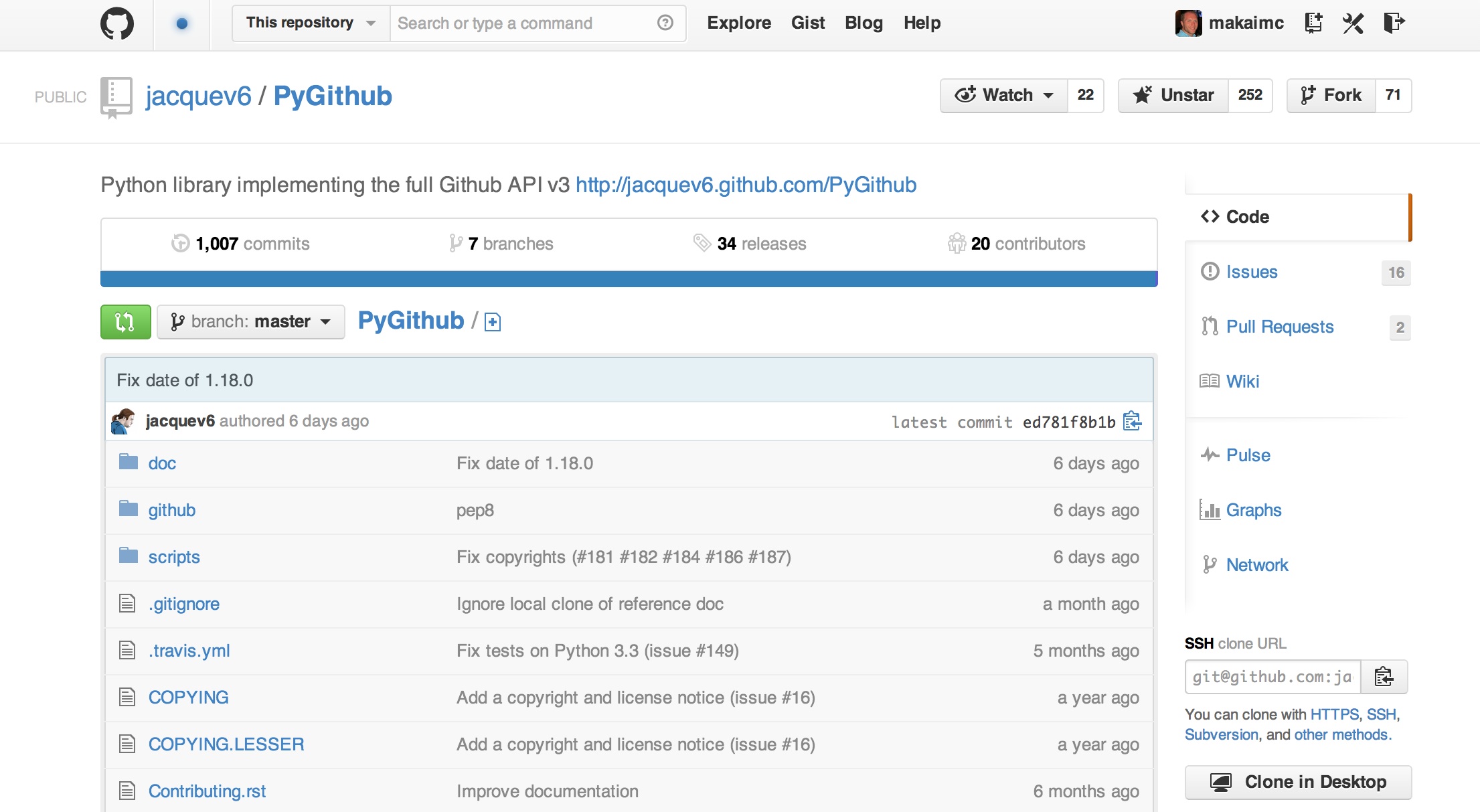The width and height of the screenshot is (1480, 812).
Task: Open http://jacquev6.github.com/PyGithub link
Action: tap(746, 185)
